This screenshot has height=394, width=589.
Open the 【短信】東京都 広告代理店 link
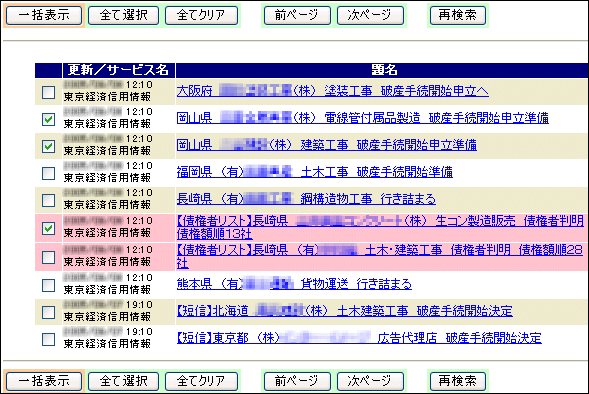coord(359,338)
